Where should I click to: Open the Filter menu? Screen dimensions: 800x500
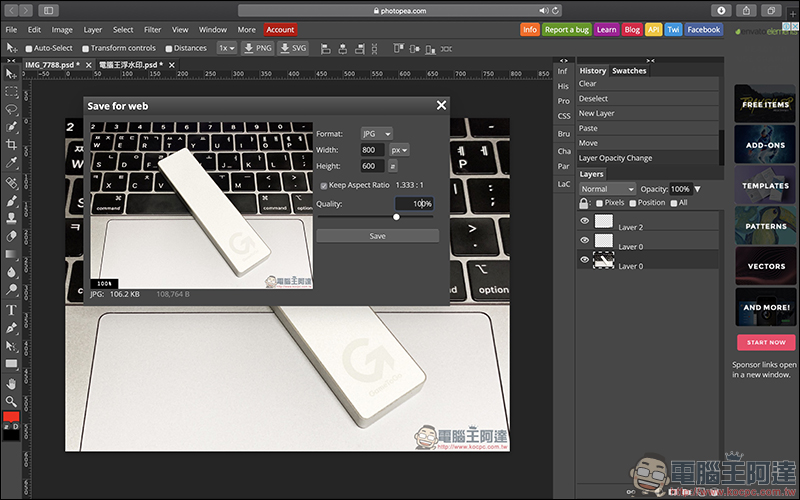point(153,30)
